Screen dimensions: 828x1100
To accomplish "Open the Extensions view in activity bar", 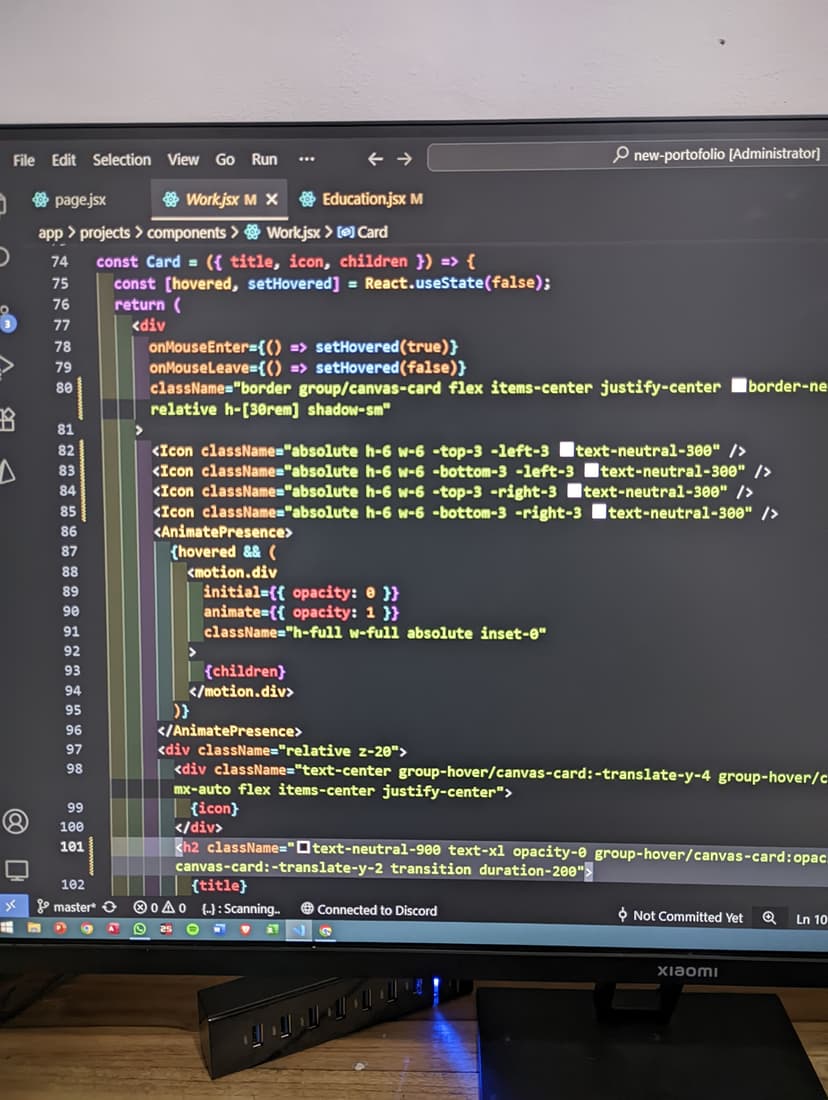I will point(7,419).
